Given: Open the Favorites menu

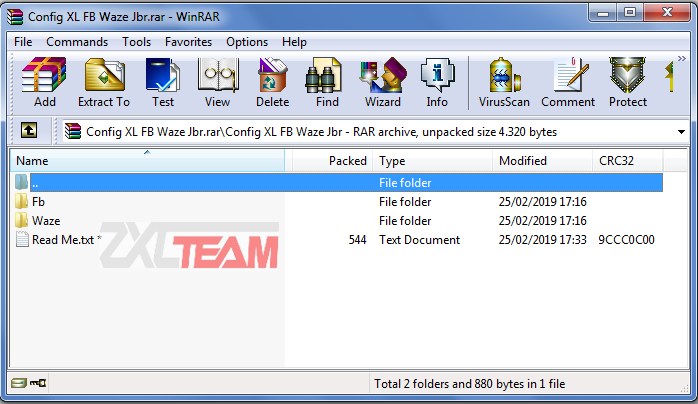Looking at the screenshot, I should click(x=188, y=42).
